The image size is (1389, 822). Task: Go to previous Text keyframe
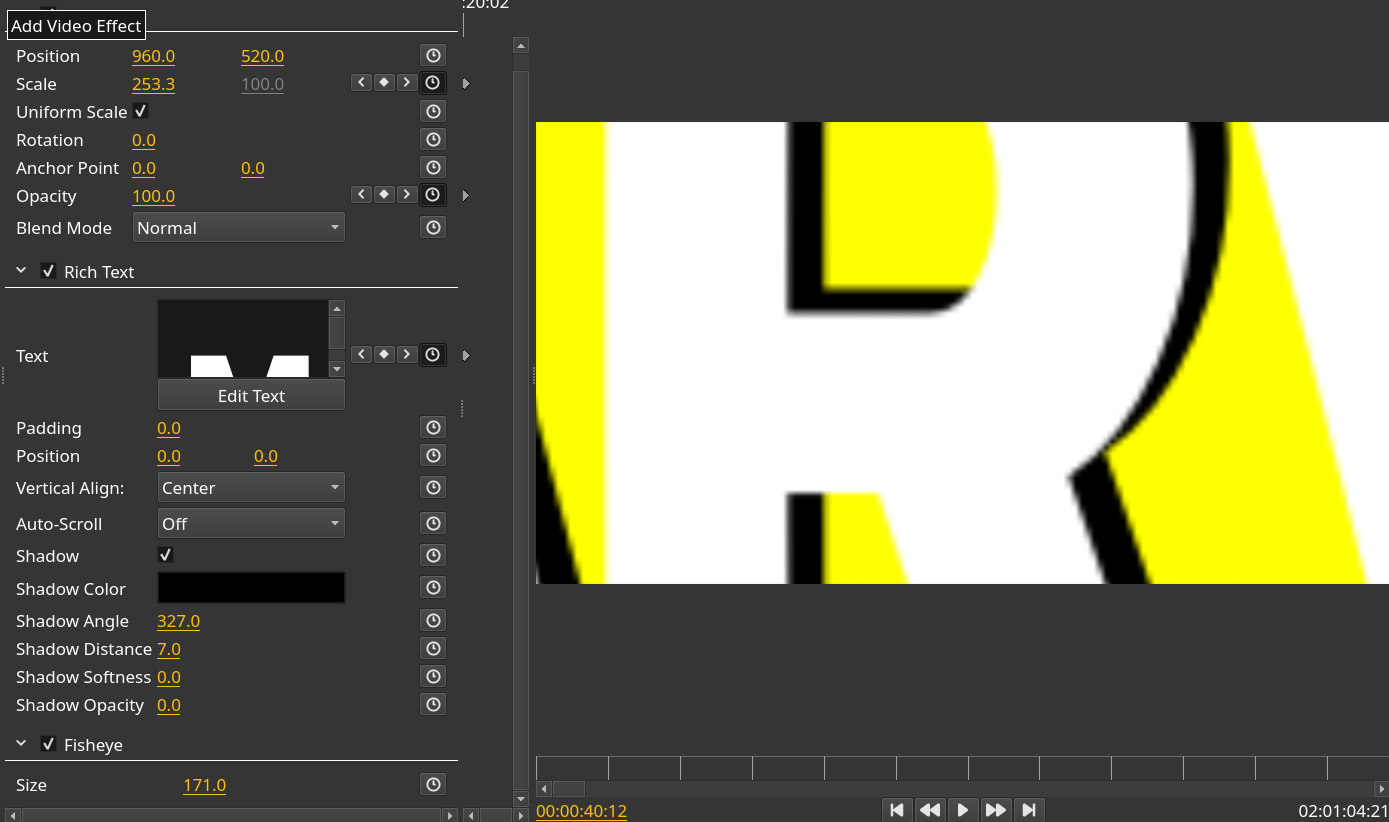[361, 355]
